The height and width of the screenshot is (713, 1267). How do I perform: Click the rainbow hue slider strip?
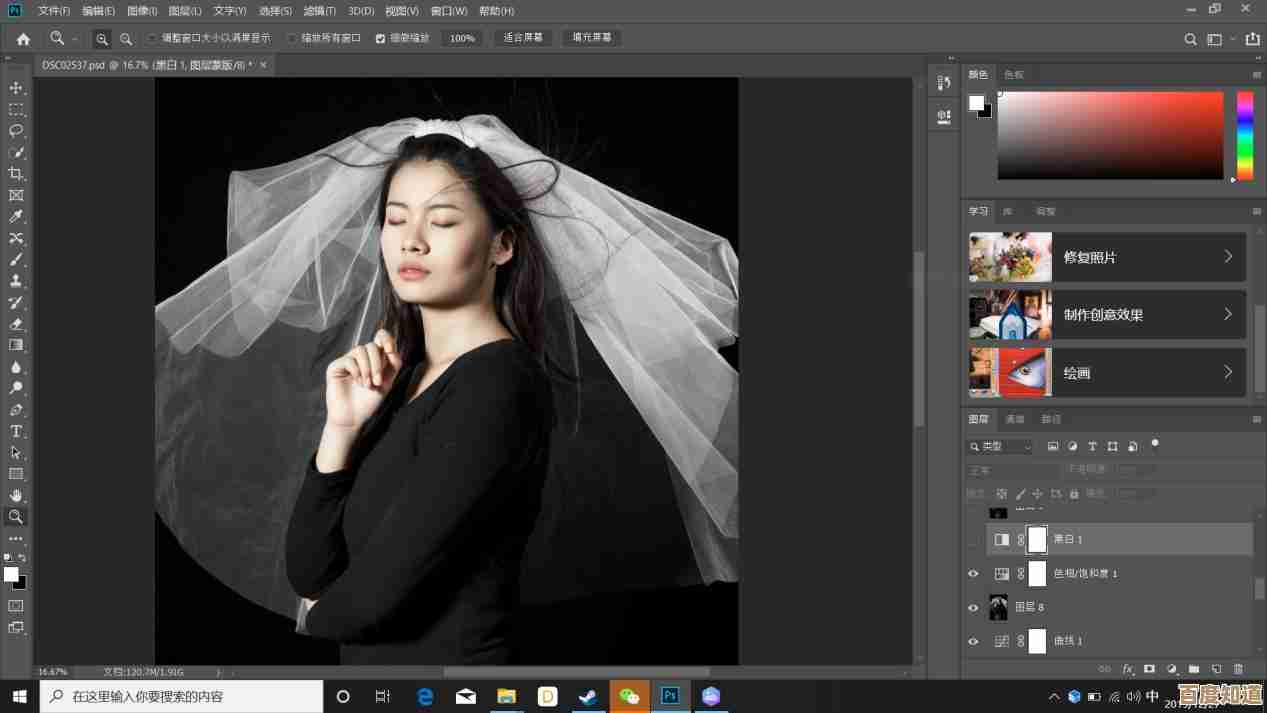coord(1244,135)
